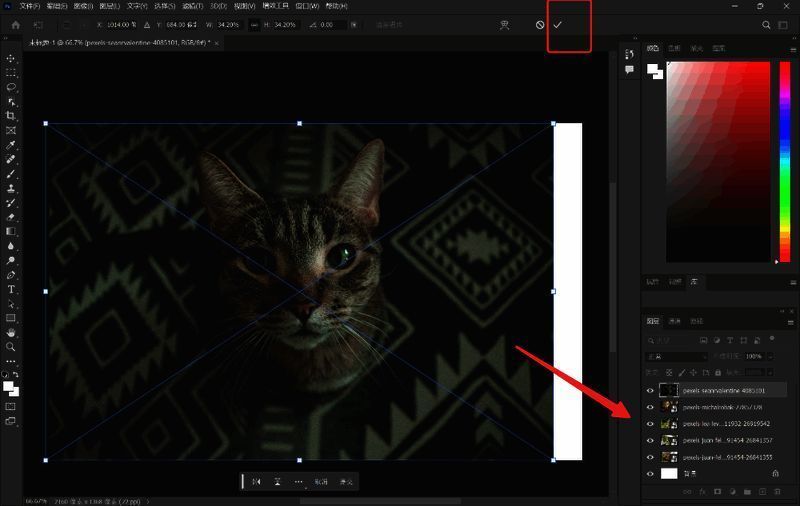Select the Eyedropper tool

coord(11,145)
